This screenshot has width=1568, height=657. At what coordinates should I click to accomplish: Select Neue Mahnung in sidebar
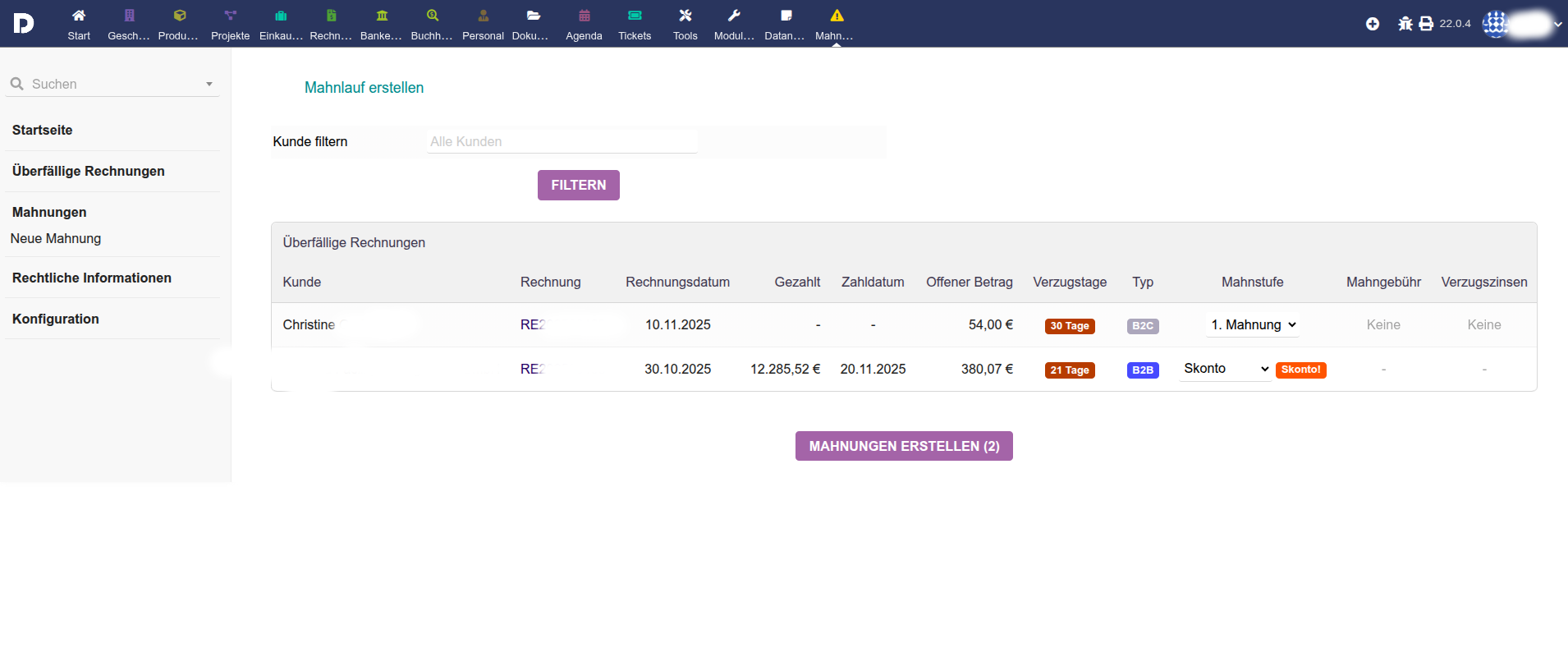click(56, 238)
